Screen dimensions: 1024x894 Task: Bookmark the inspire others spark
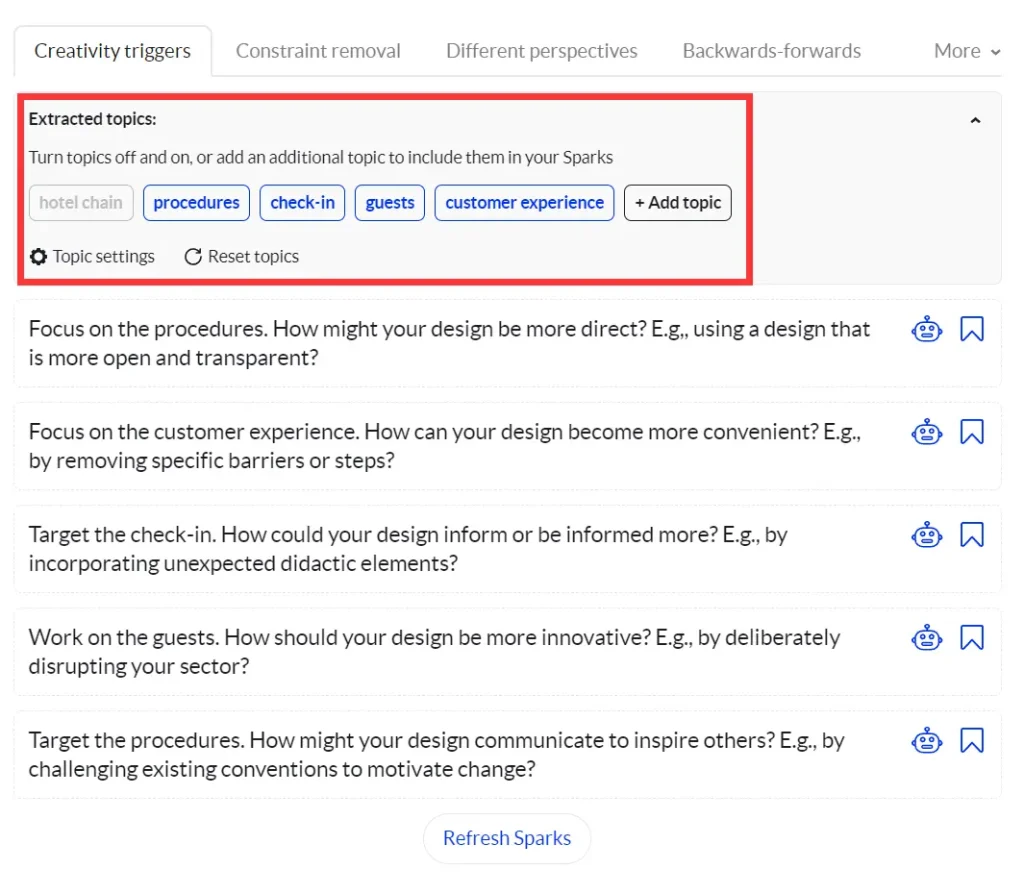tap(971, 741)
